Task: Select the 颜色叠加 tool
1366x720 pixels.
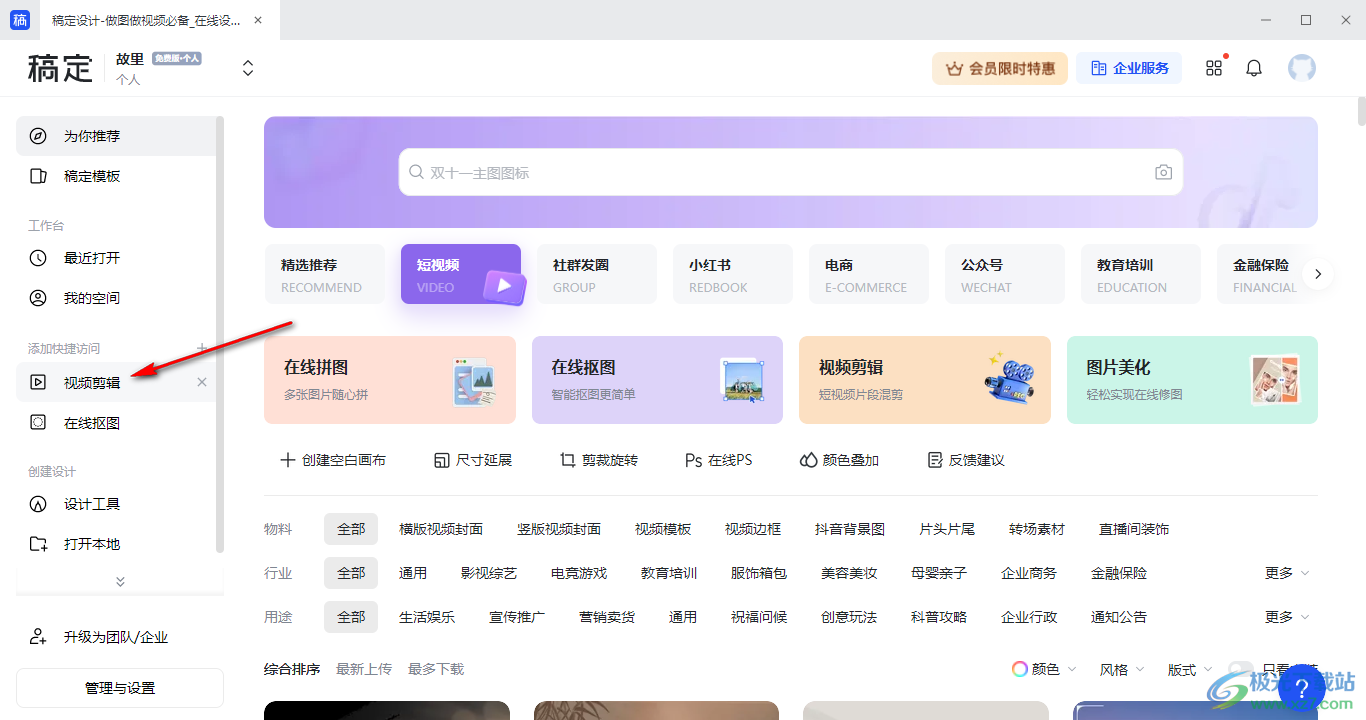Action: (839, 460)
